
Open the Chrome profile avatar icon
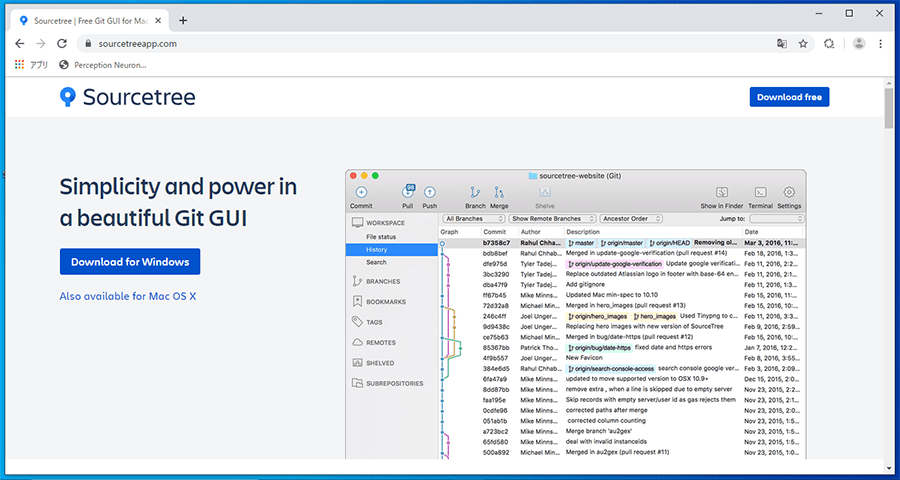pos(859,44)
